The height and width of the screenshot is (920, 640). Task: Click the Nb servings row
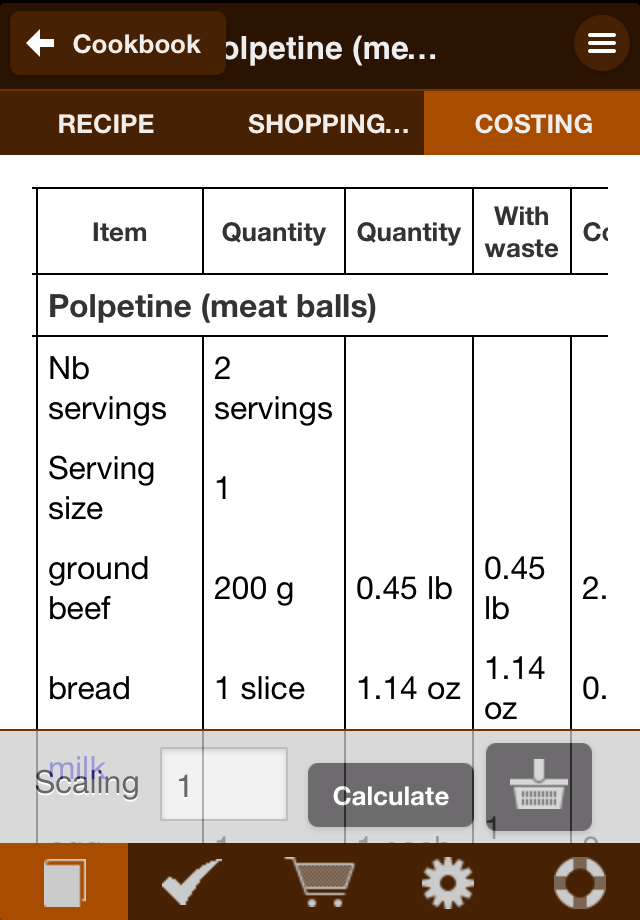click(322, 388)
